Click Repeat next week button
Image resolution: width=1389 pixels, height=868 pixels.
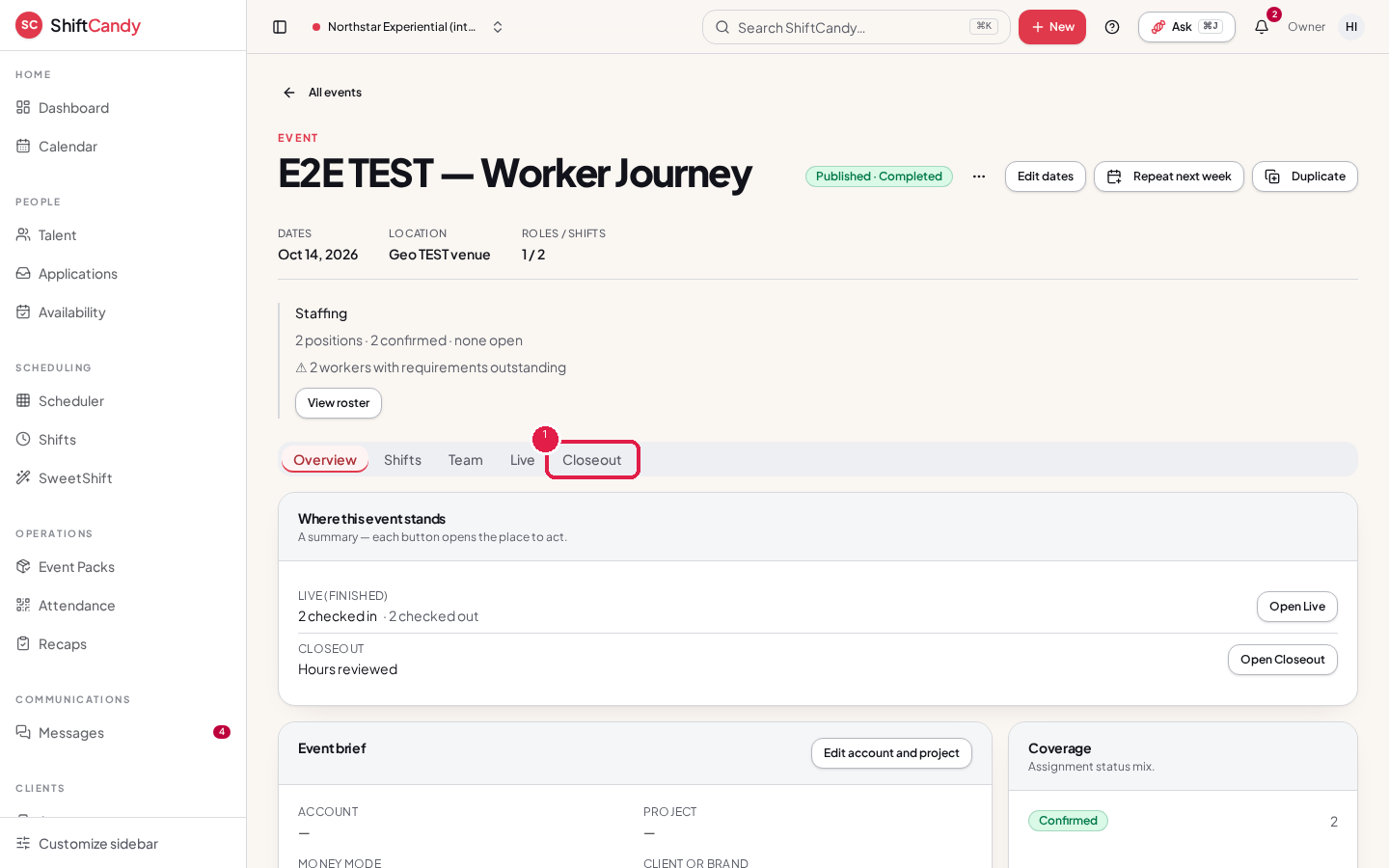pos(1169,176)
